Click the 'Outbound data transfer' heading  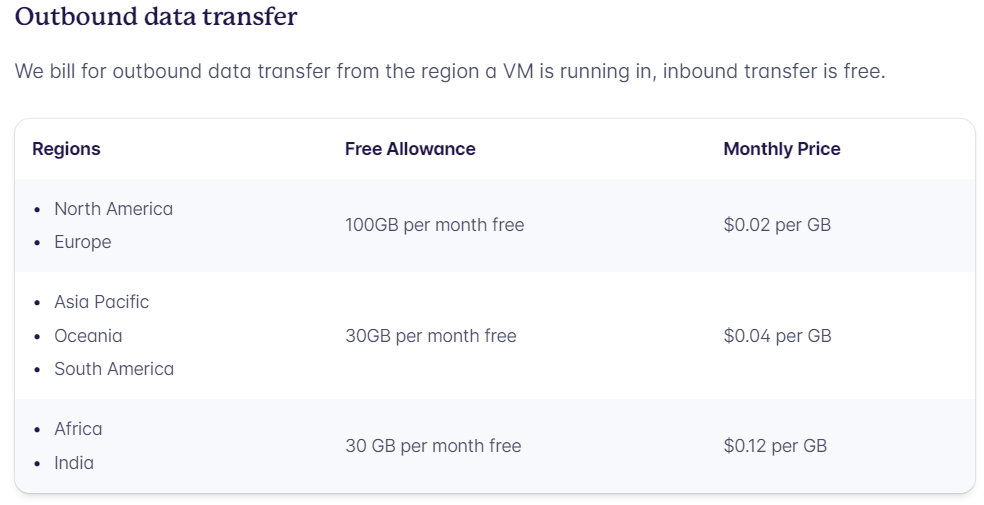pos(156,16)
